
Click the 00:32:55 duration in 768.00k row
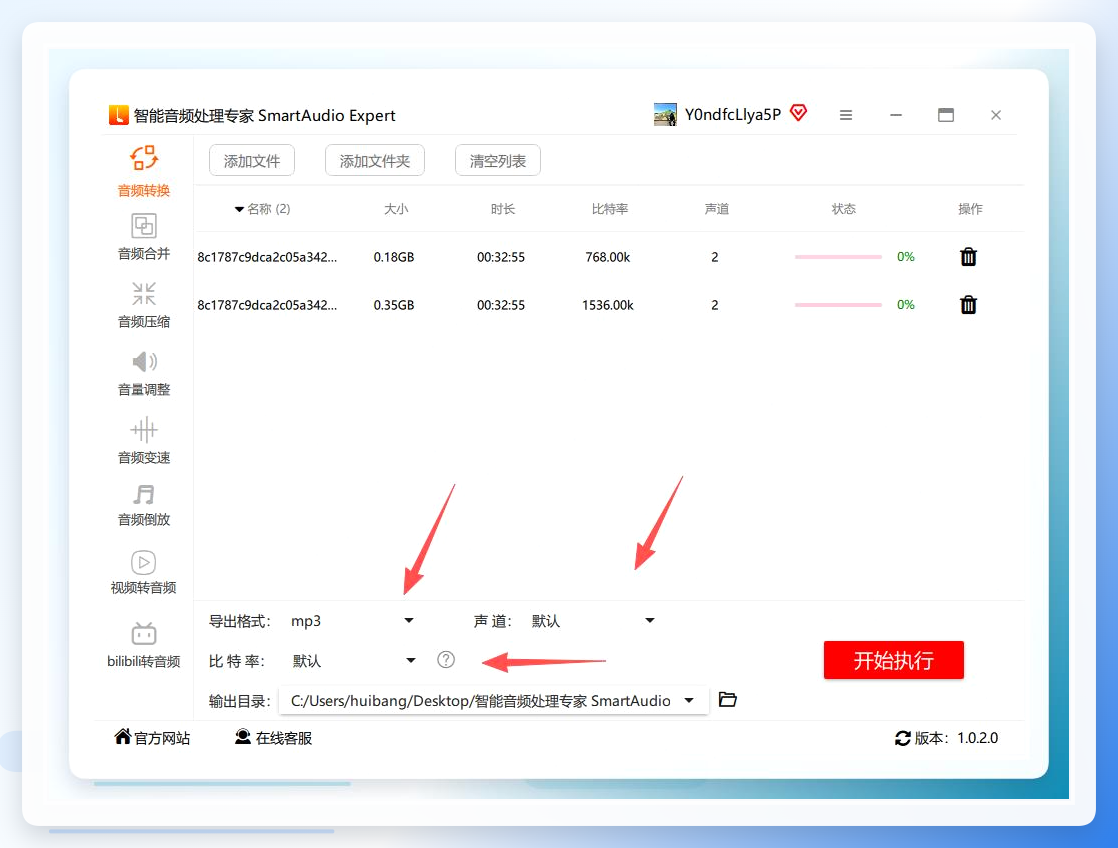pos(501,257)
